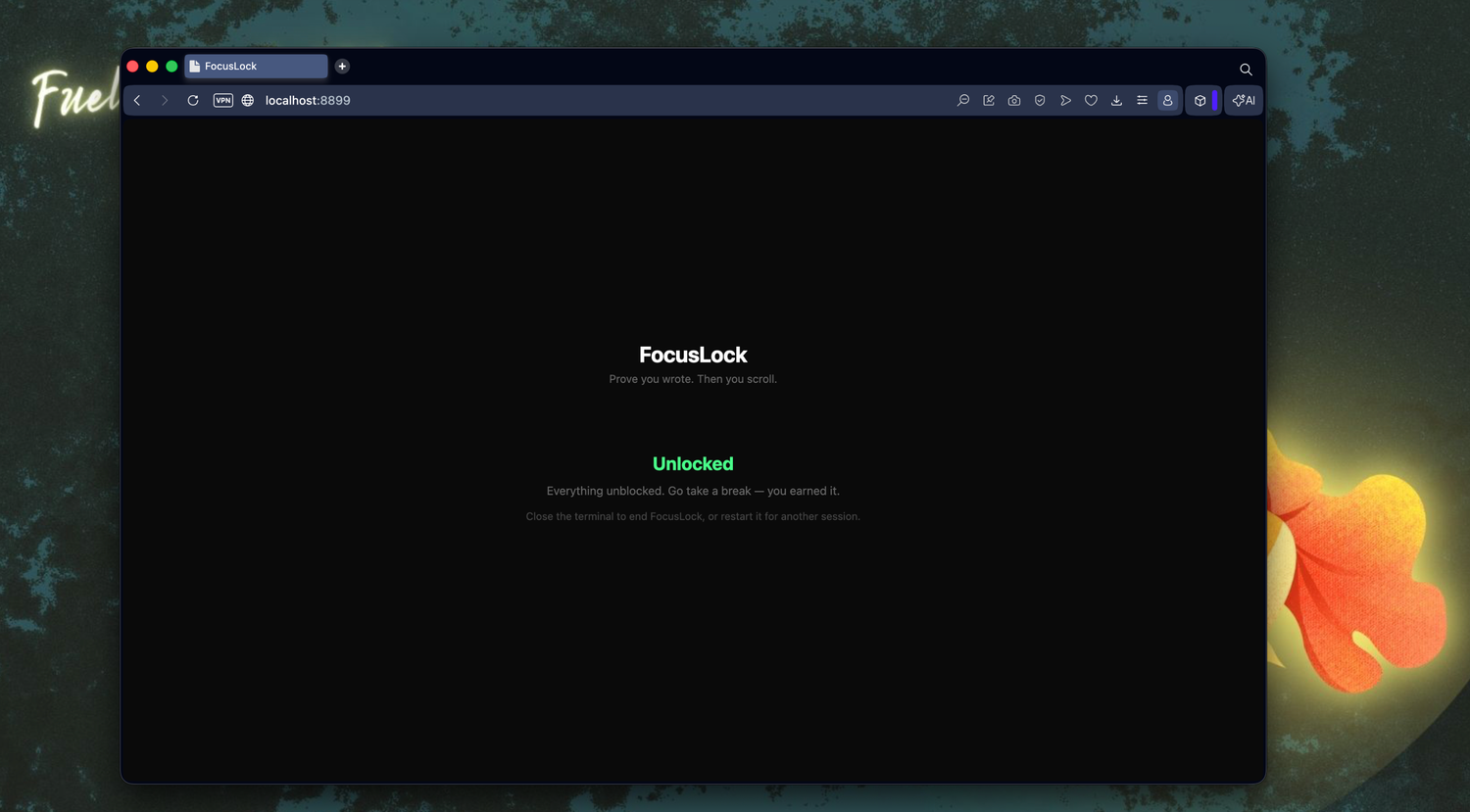1470x812 pixels.
Task: Toggle the VPN badge in address bar
Action: 223,101
